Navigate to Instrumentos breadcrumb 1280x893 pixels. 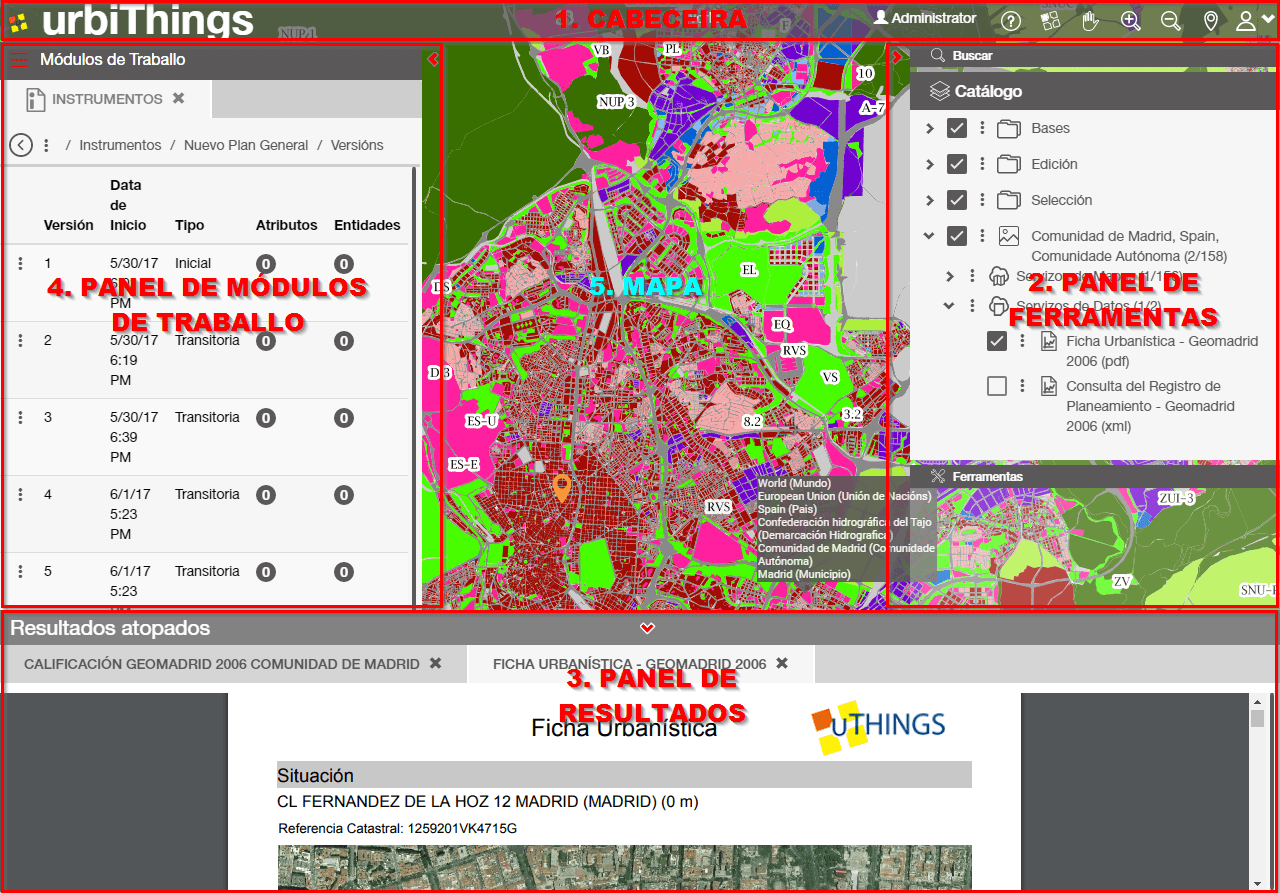coord(120,145)
